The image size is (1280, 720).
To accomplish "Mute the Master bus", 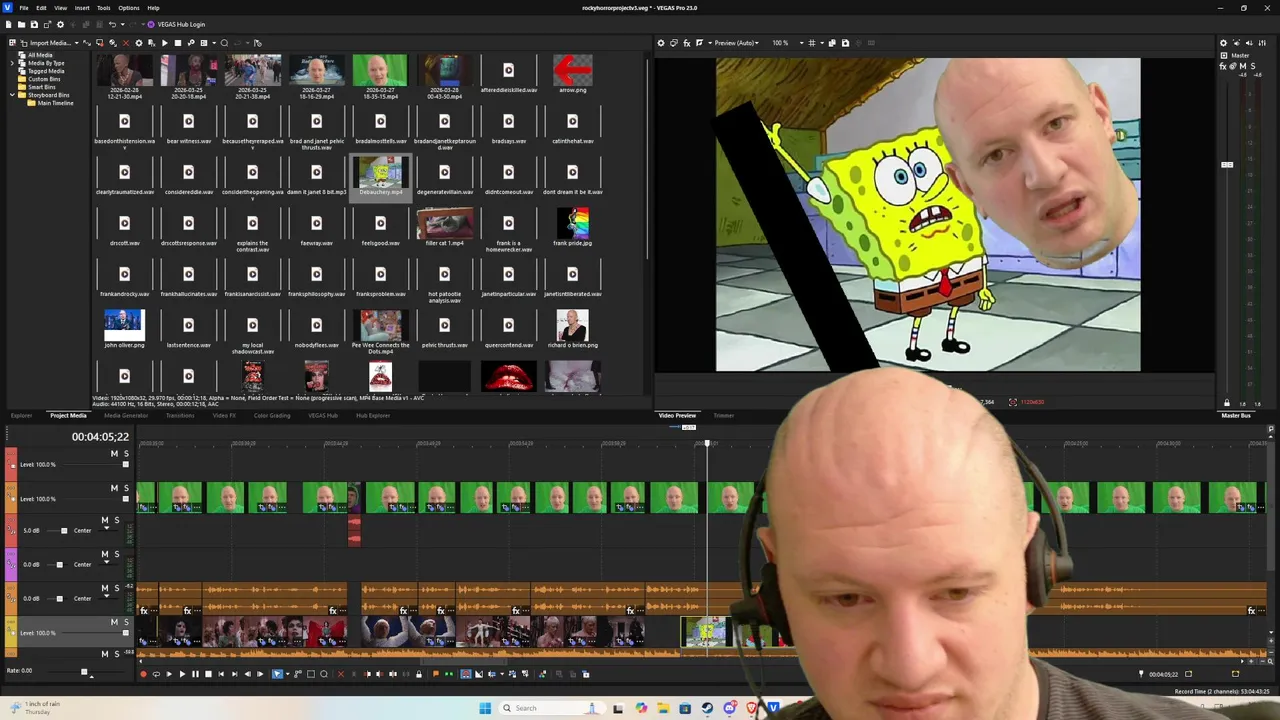I will coord(1243,66).
